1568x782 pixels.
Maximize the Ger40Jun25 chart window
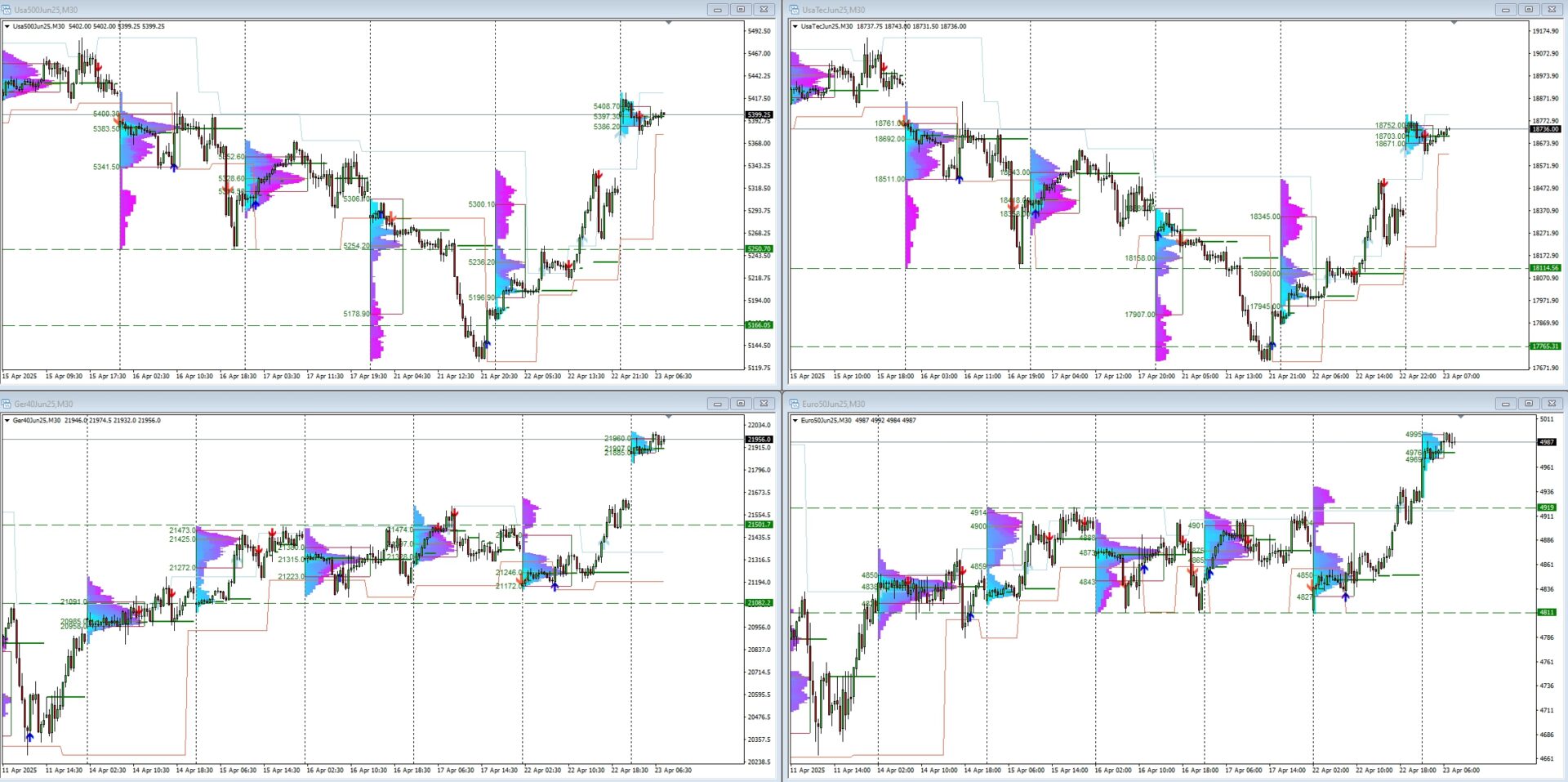point(741,404)
